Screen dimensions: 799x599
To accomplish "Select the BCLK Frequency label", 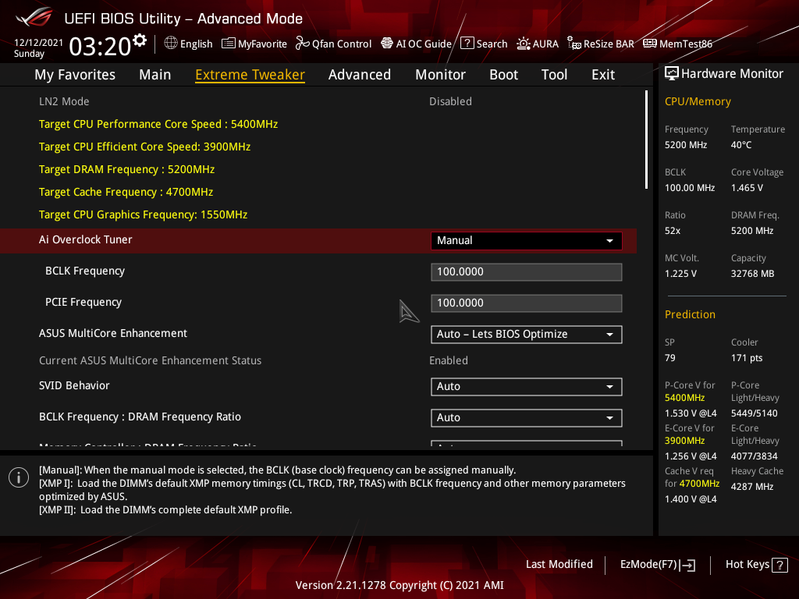I will click(85, 271).
